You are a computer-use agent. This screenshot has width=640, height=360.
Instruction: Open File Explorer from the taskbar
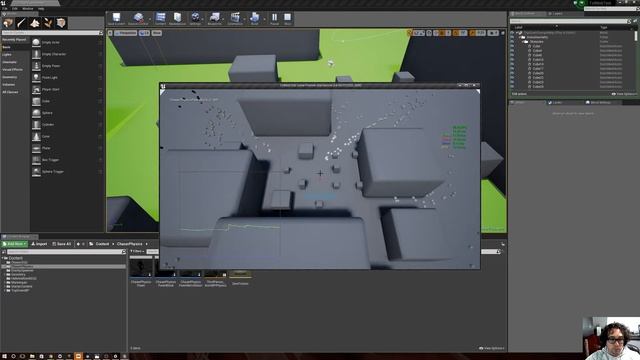click(32, 356)
